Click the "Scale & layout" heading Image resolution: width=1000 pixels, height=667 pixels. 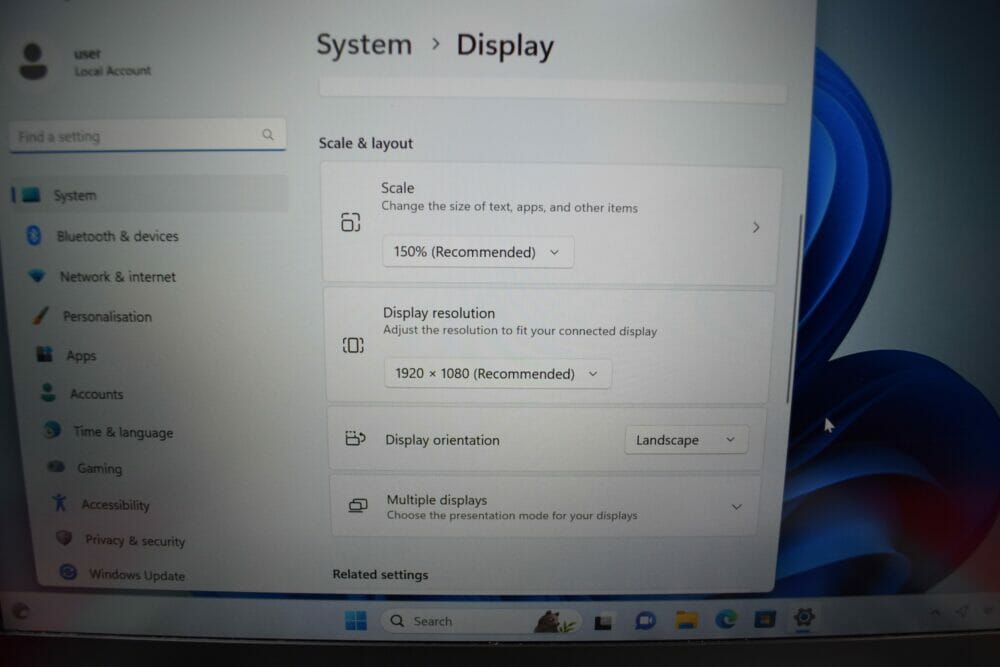(365, 143)
